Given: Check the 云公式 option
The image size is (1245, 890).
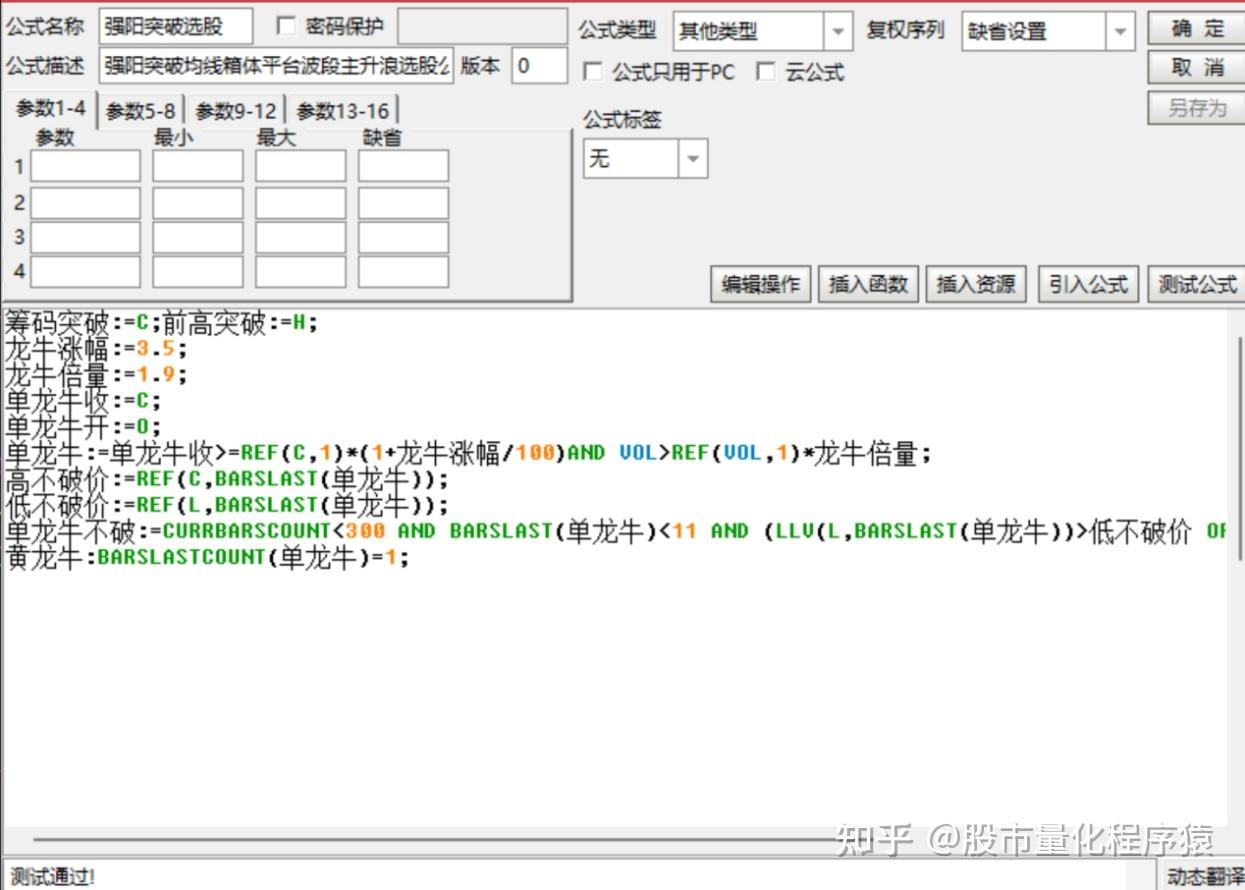Looking at the screenshot, I should tap(766, 72).
